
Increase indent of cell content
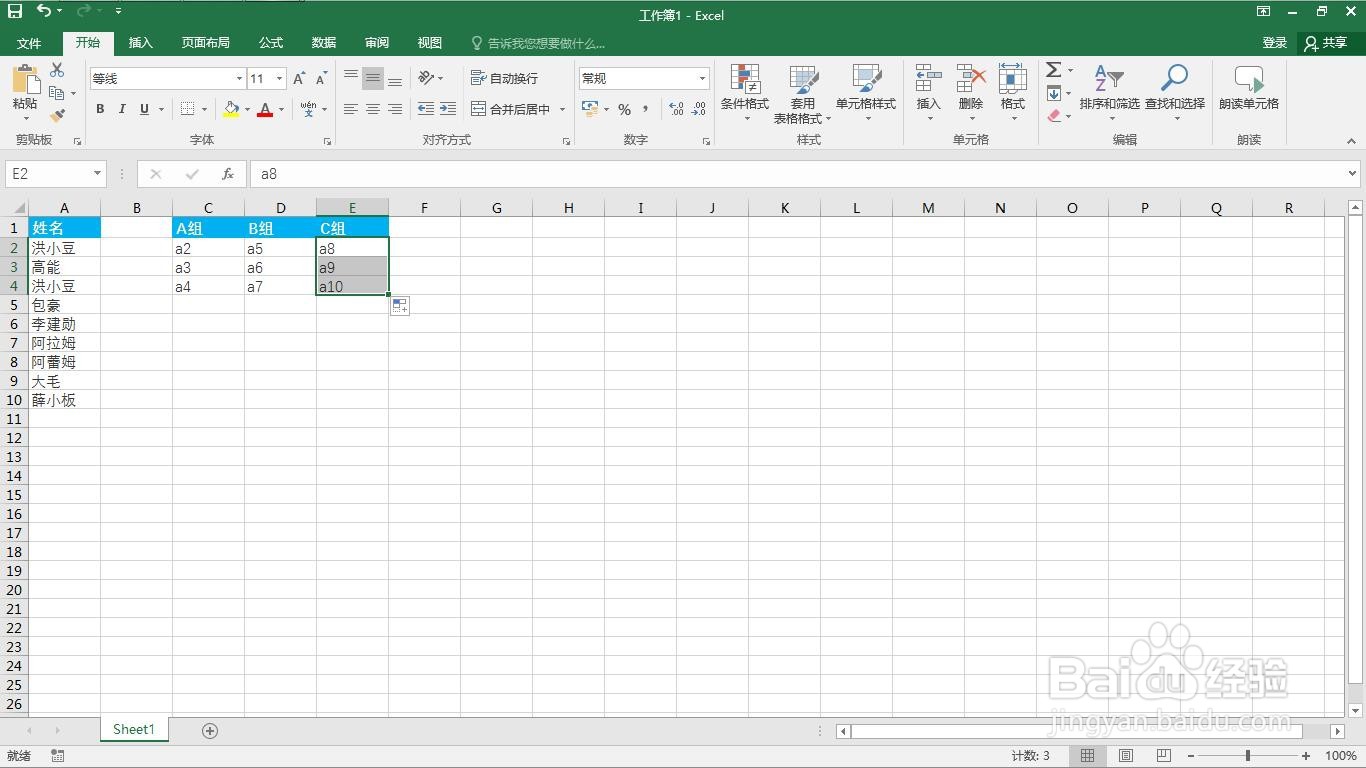(x=448, y=109)
